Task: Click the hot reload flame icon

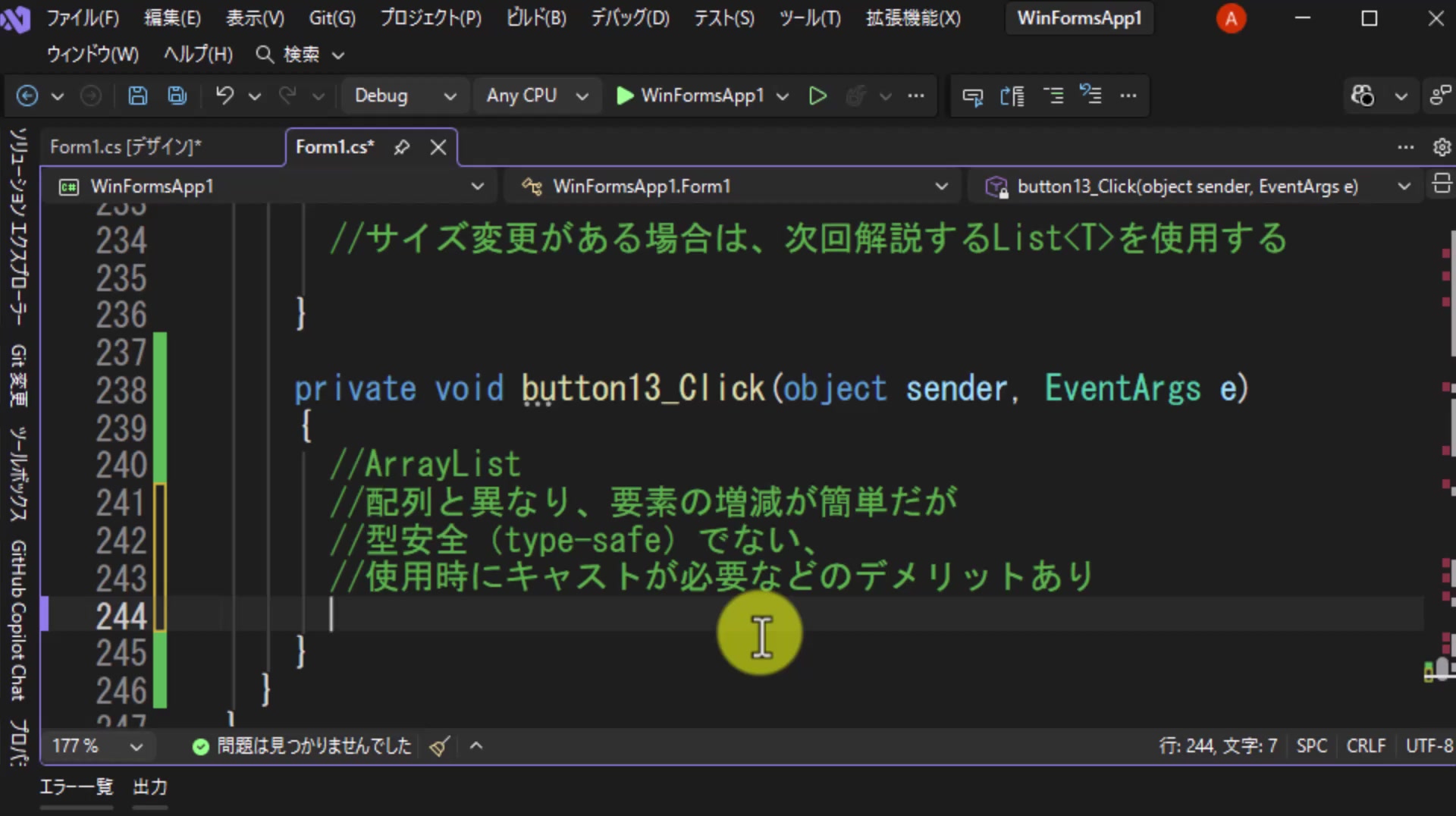Action: pos(855,96)
